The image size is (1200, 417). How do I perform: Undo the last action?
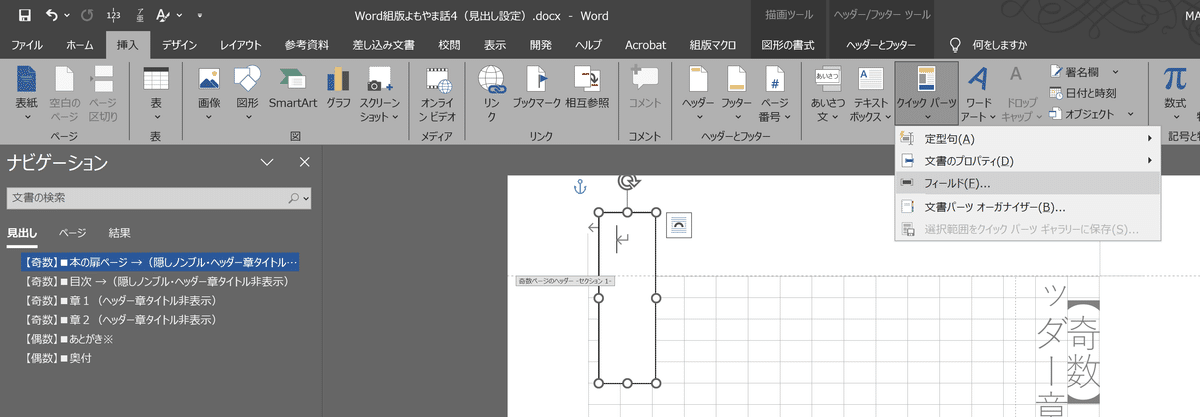tap(52, 15)
